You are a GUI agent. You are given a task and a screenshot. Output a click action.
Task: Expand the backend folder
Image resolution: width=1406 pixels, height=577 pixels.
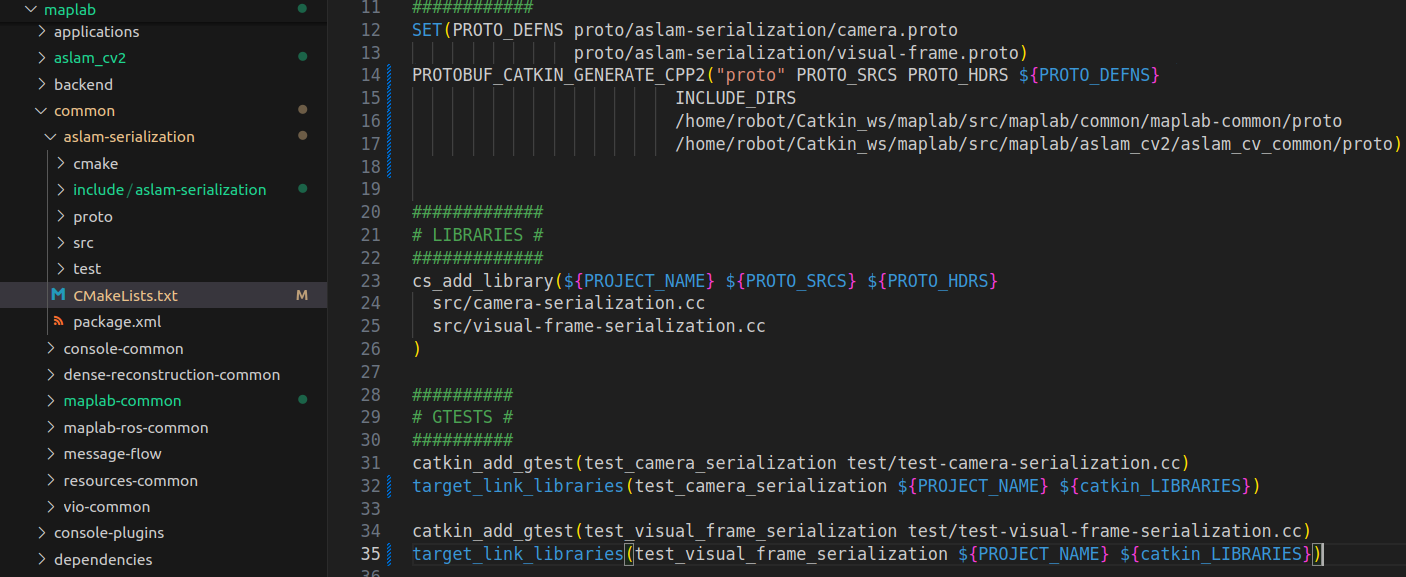42,84
